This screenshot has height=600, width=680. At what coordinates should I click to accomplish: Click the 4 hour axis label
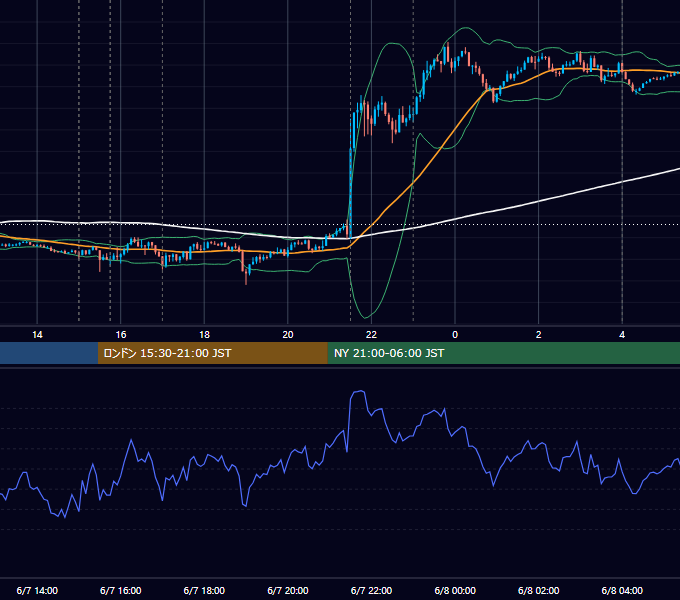tap(622, 335)
